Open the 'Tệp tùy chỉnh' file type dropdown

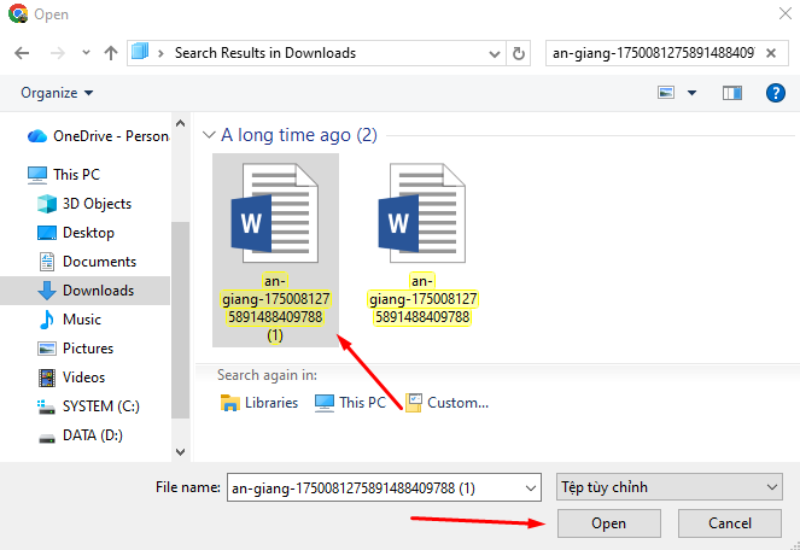coord(669,487)
